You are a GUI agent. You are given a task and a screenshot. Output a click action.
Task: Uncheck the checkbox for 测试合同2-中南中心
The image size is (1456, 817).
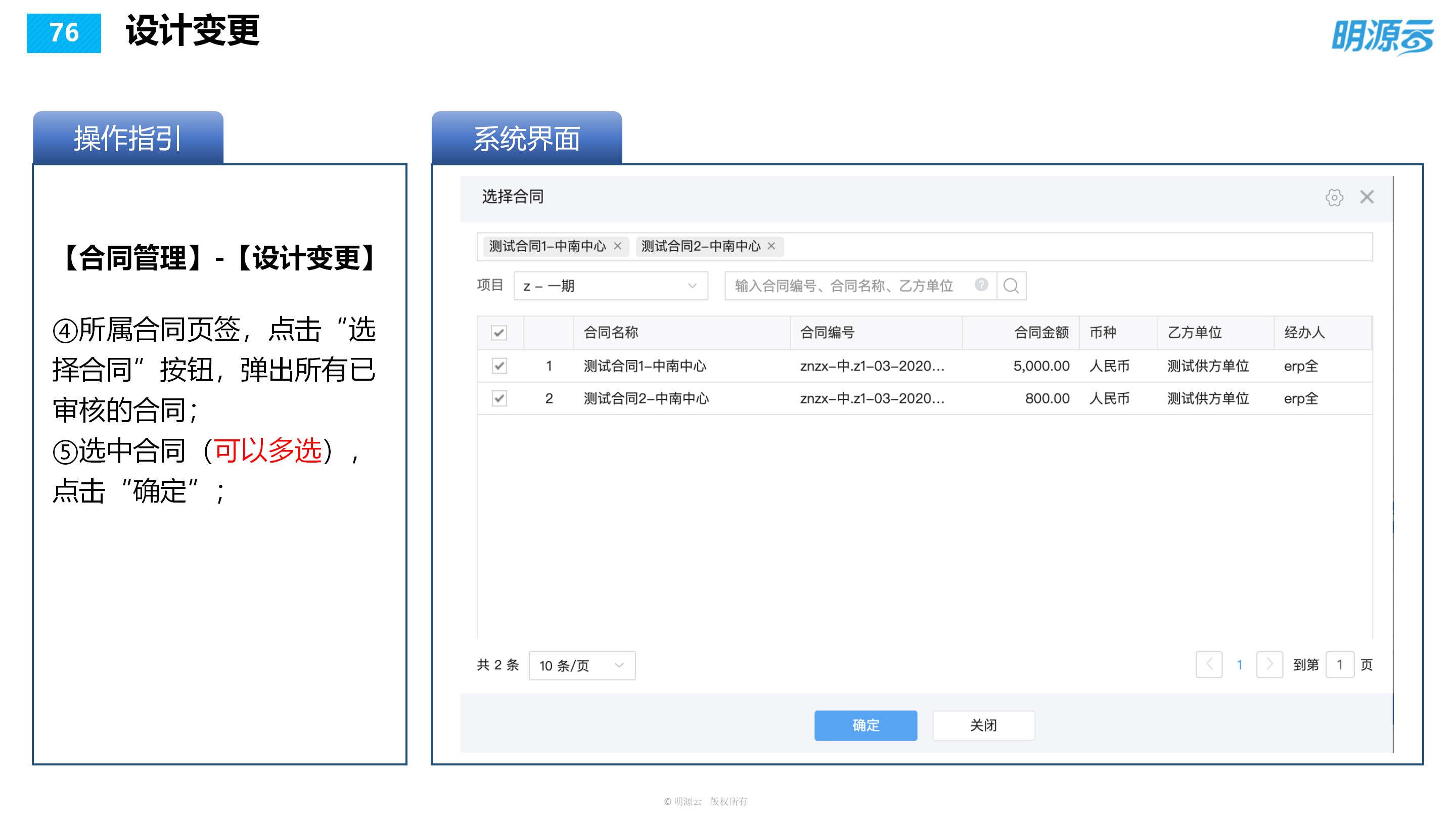[498, 398]
